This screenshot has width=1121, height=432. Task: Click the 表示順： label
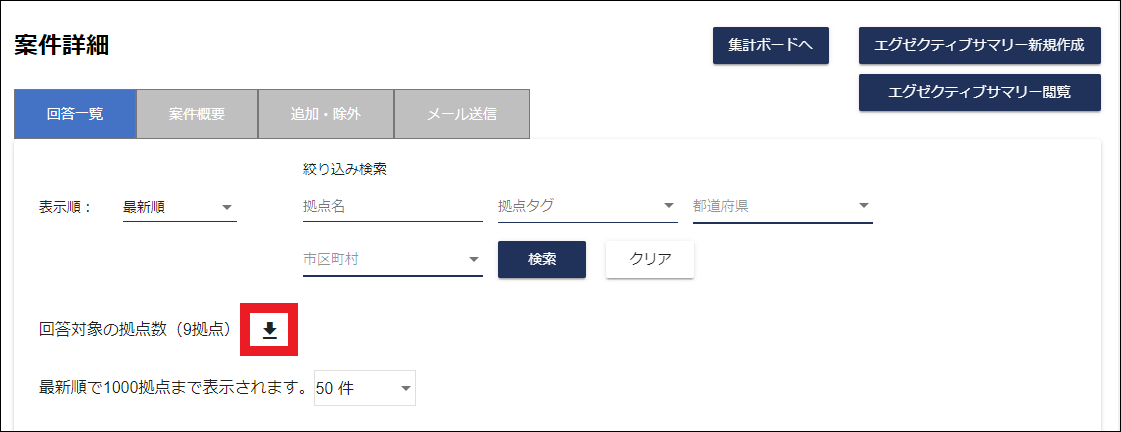tap(66, 208)
